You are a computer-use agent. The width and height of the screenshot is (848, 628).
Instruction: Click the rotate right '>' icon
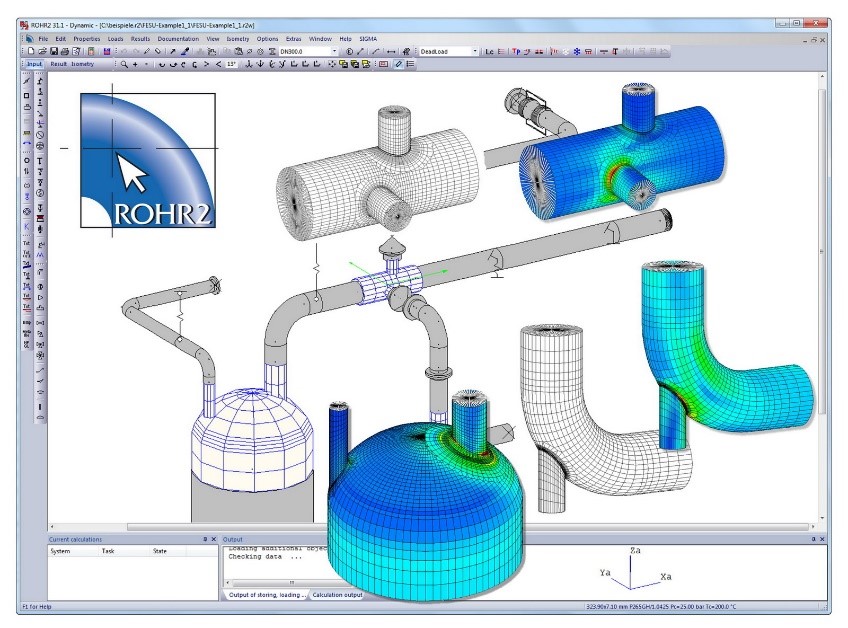coord(206,64)
